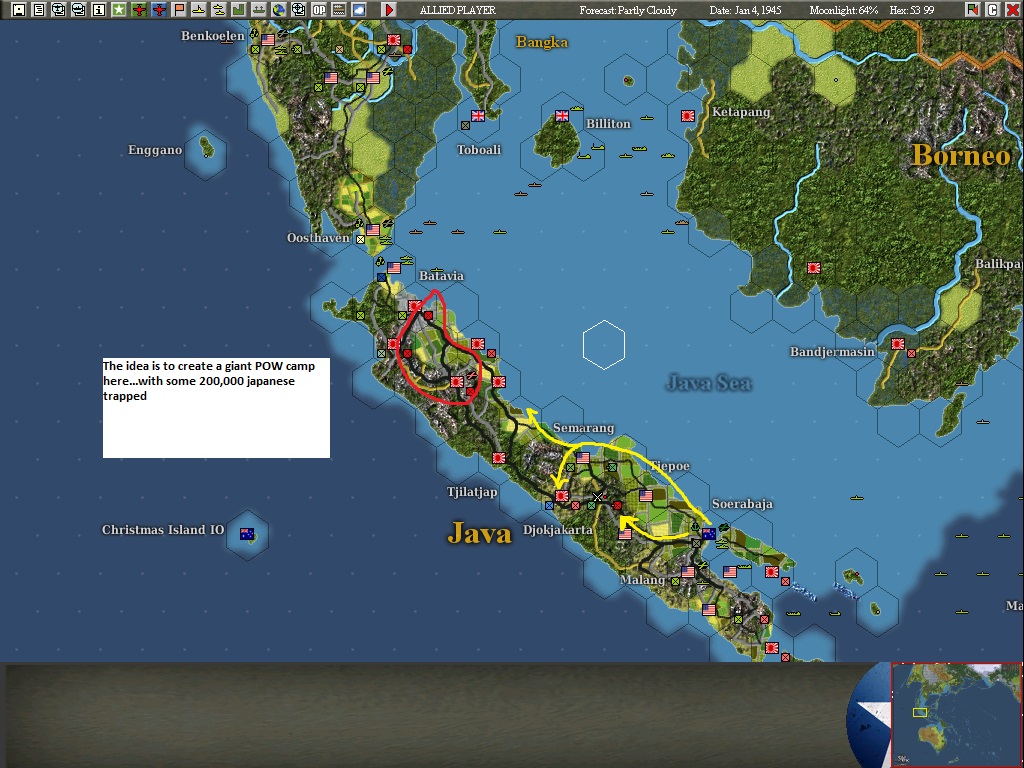Select US flag unit beside Malang
This screenshot has width=1024, height=768.
point(687,572)
